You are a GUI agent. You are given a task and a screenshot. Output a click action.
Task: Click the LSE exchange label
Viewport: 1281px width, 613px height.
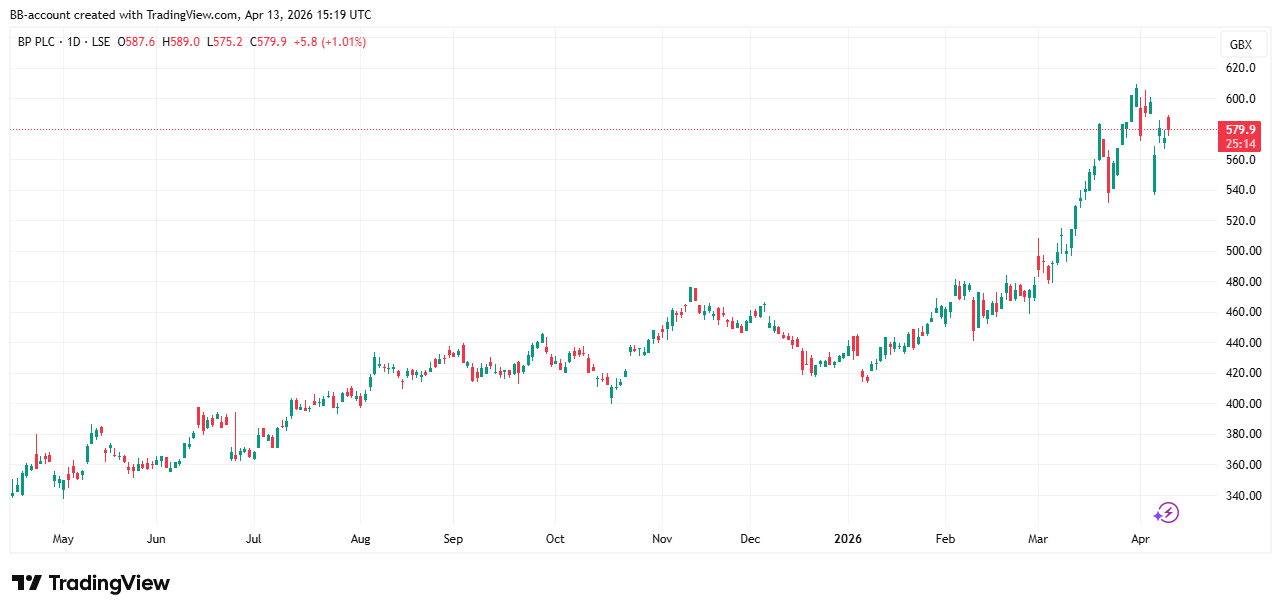101,42
